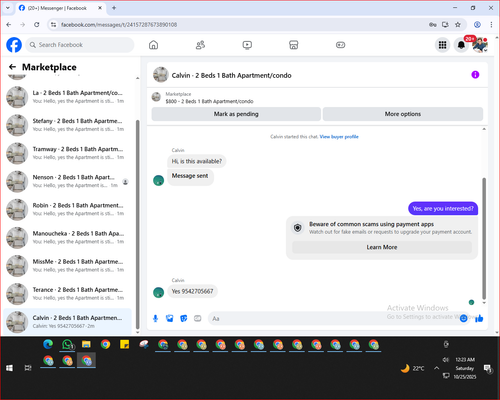Image resolution: width=500 pixels, height=400 pixels.
Task: Click the $800 listing thumbnail under Marketplace
Action: [x=156, y=97]
